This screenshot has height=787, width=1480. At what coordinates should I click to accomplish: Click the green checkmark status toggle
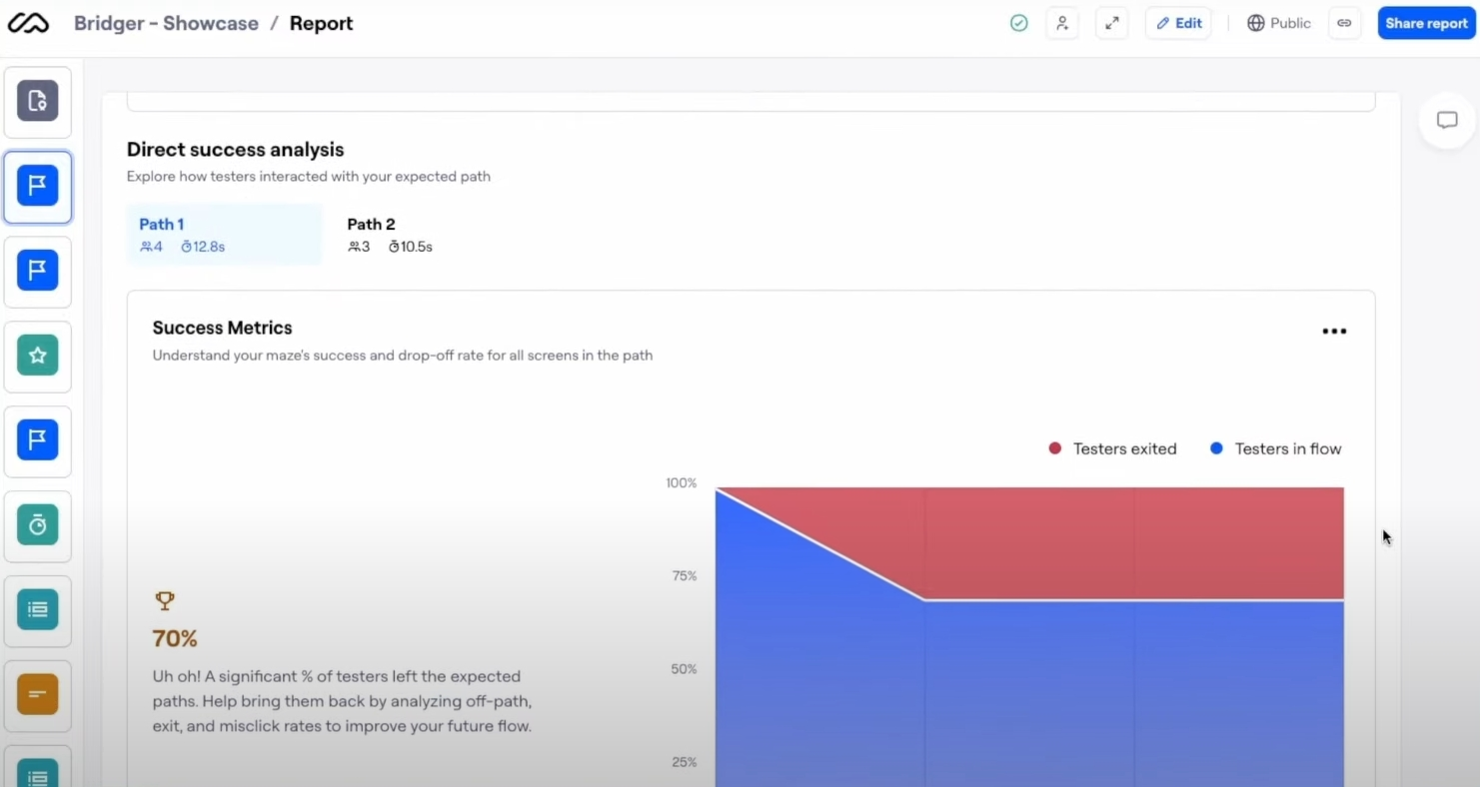1019,22
